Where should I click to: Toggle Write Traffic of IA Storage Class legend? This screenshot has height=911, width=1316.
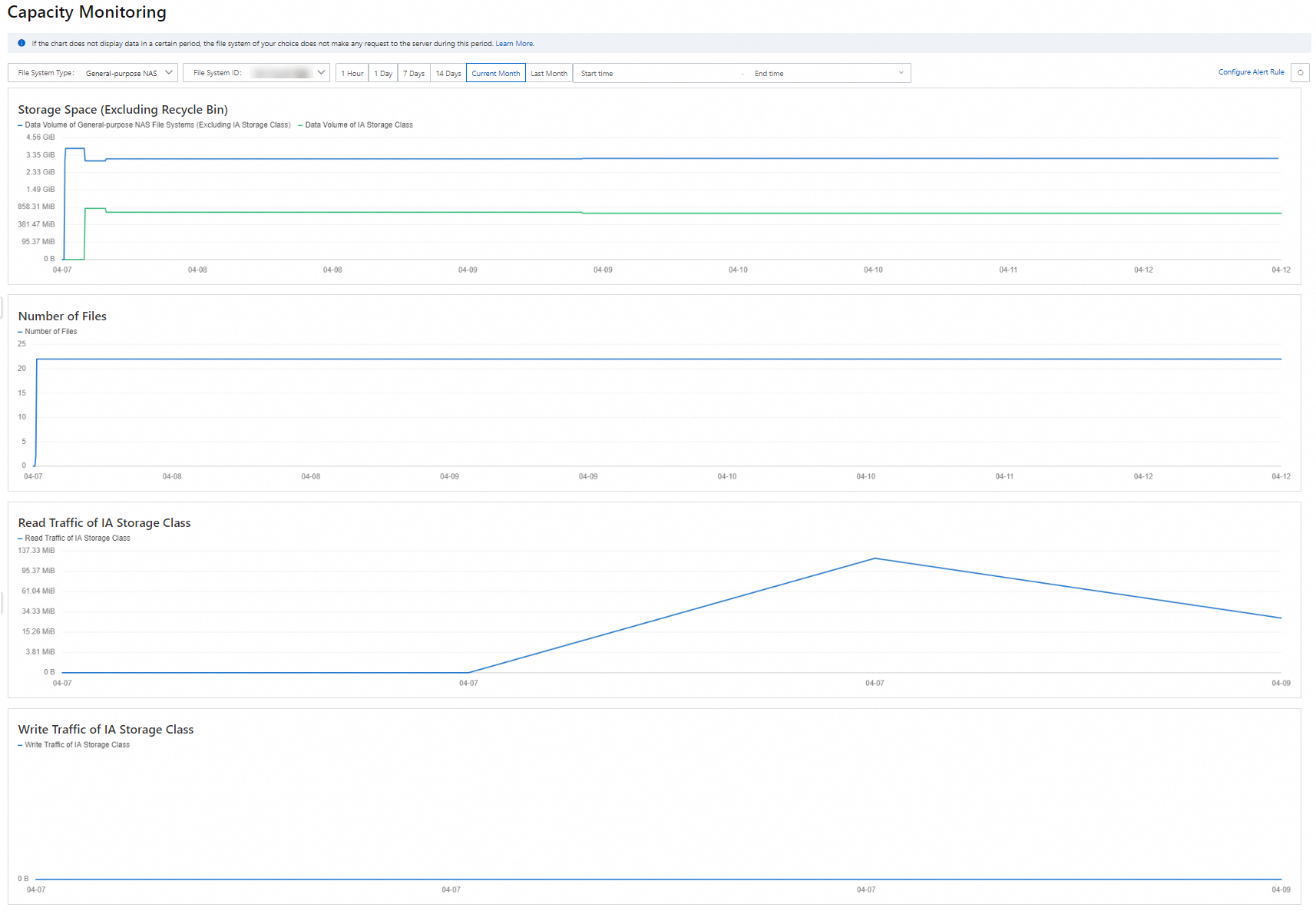tap(74, 745)
